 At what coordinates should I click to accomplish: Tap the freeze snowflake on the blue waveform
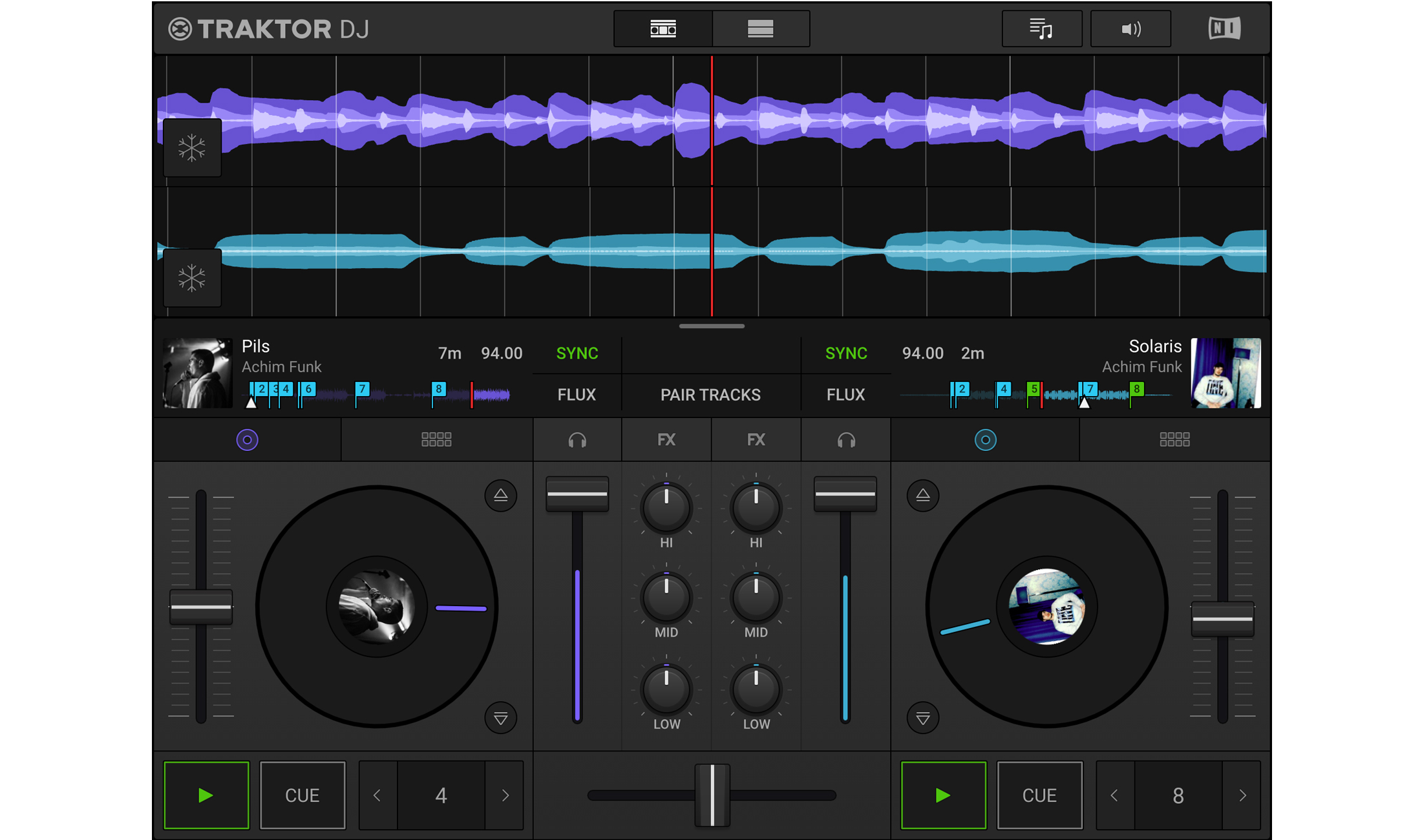coord(192,278)
